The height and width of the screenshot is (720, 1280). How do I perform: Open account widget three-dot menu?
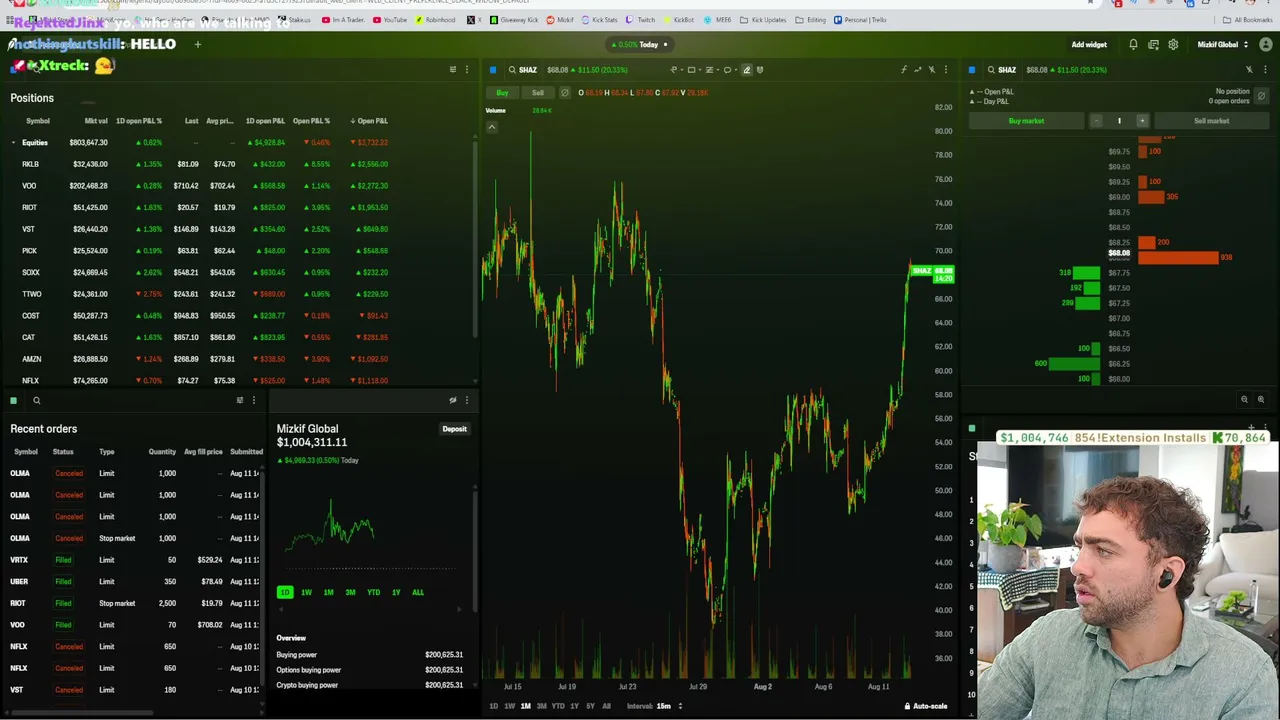pyautogui.click(x=466, y=400)
